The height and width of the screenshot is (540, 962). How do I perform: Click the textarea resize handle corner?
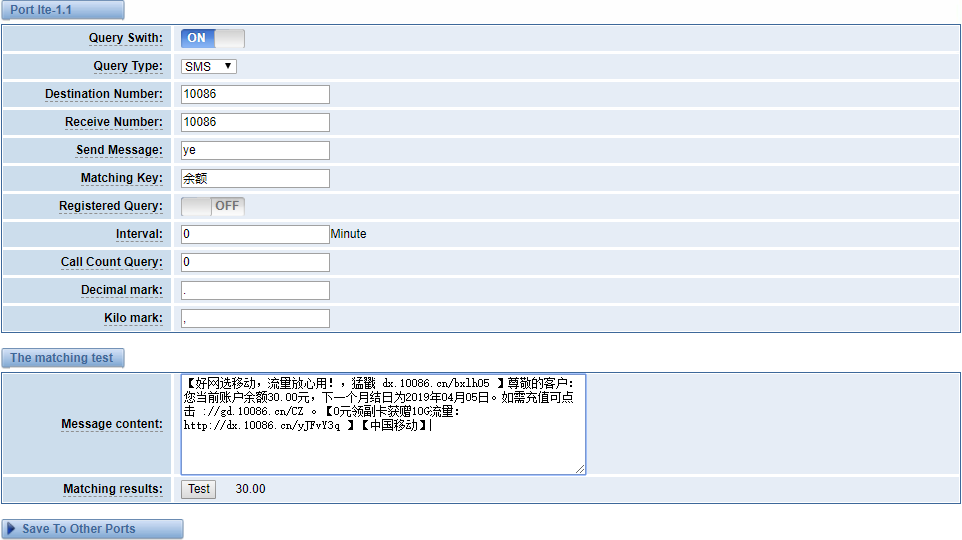click(580, 469)
